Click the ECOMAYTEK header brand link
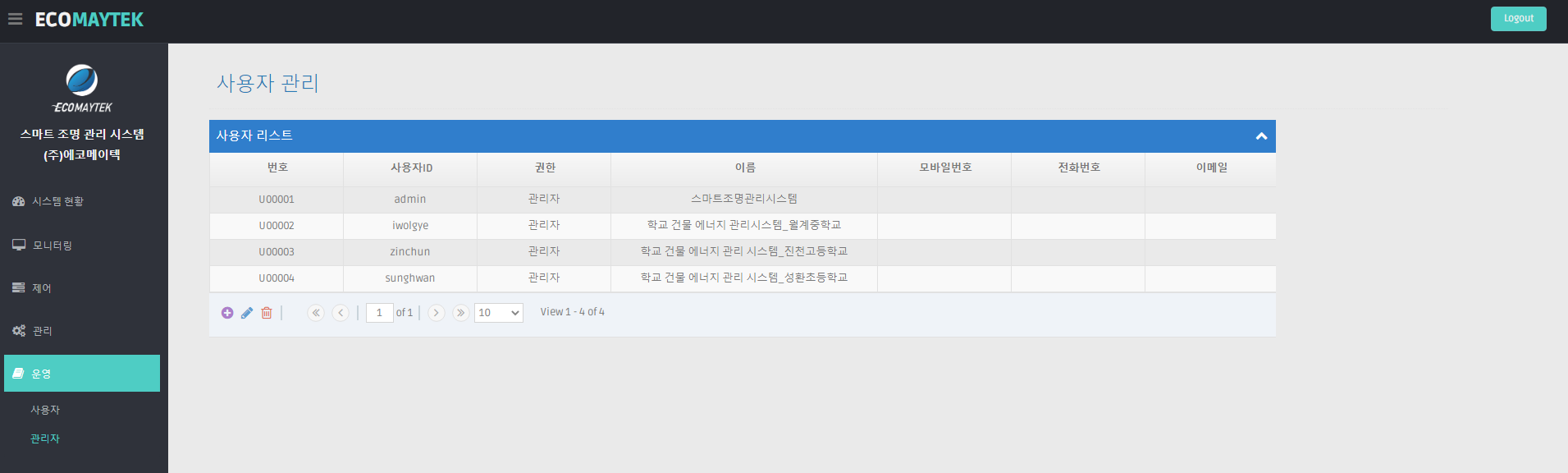Viewport: 1568px width, 473px height. pos(89,20)
